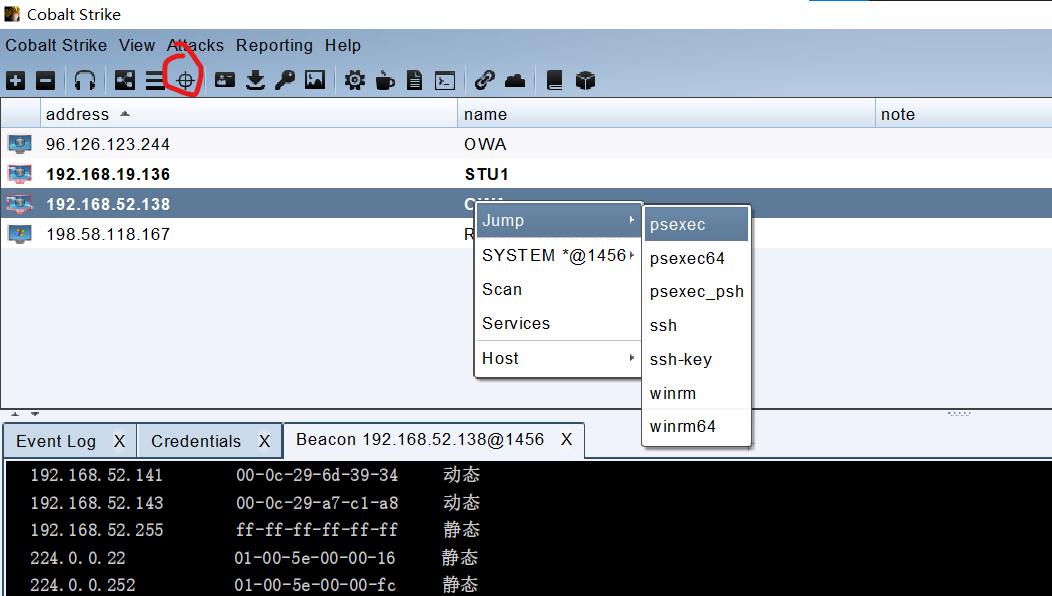Click the coffee cup Java applet icon

[x=385, y=81]
